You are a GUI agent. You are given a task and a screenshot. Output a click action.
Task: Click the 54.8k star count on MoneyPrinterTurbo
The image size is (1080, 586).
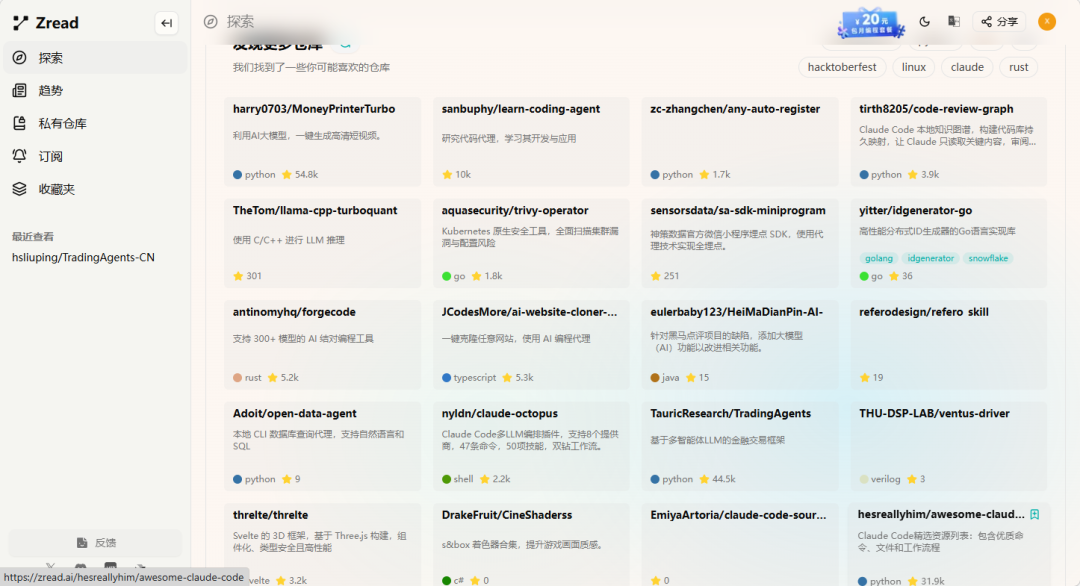click(x=300, y=175)
